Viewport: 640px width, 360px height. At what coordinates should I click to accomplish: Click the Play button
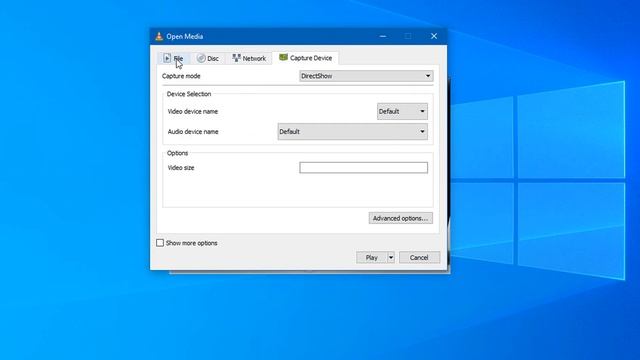coord(371,258)
